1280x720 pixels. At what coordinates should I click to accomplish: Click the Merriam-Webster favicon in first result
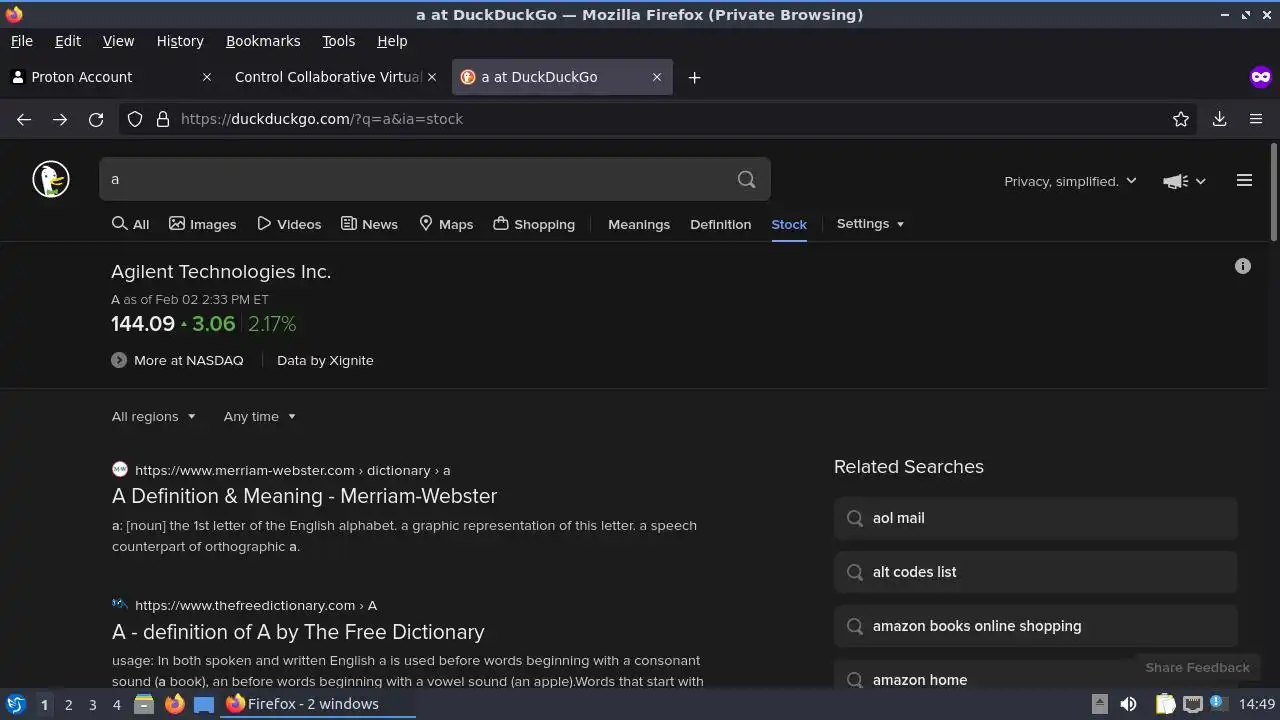pos(120,470)
